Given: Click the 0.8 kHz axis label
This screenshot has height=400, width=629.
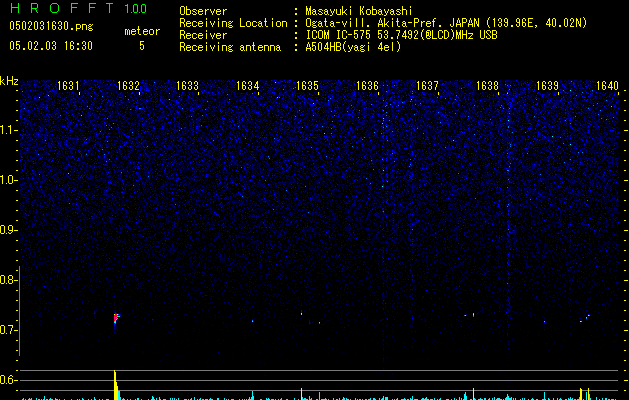Looking at the screenshot, I should click(7, 280).
